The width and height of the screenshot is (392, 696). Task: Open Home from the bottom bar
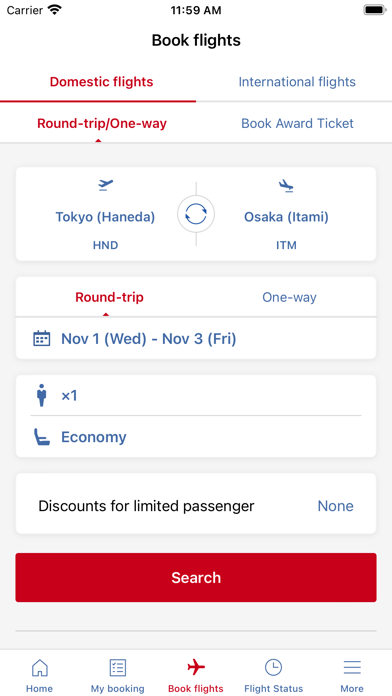[x=40, y=675]
